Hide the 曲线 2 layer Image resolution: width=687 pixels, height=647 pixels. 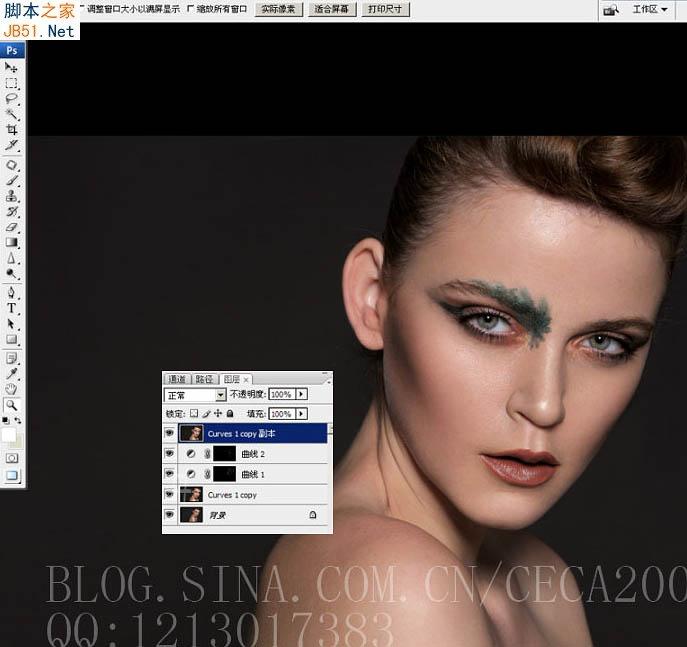point(169,453)
